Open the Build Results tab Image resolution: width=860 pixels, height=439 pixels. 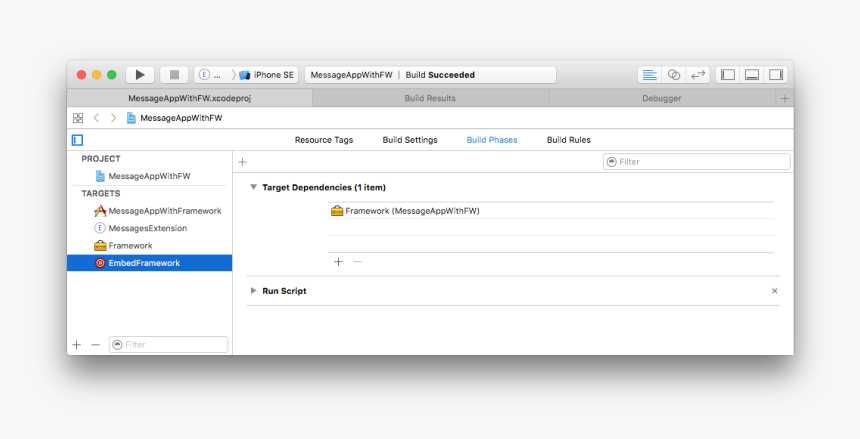click(430, 98)
